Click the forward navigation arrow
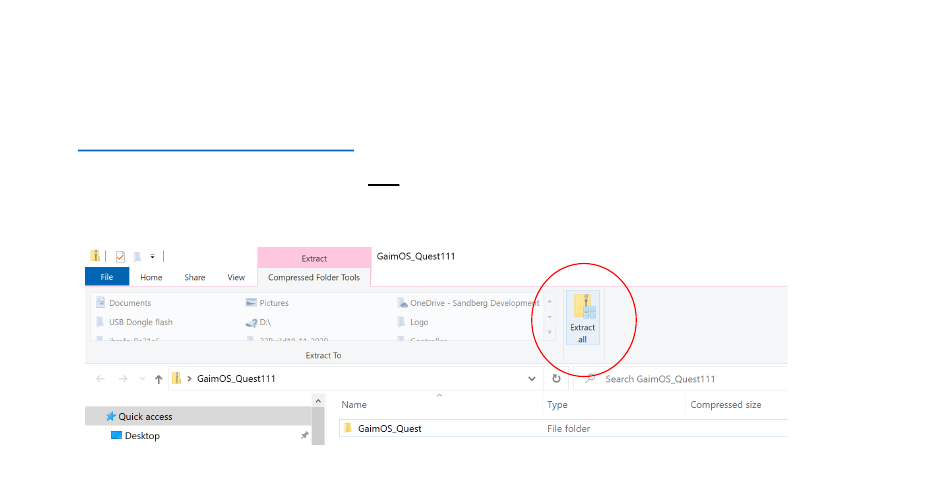Image resolution: width=950 pixels, height=477 pixels. point(121,379)
